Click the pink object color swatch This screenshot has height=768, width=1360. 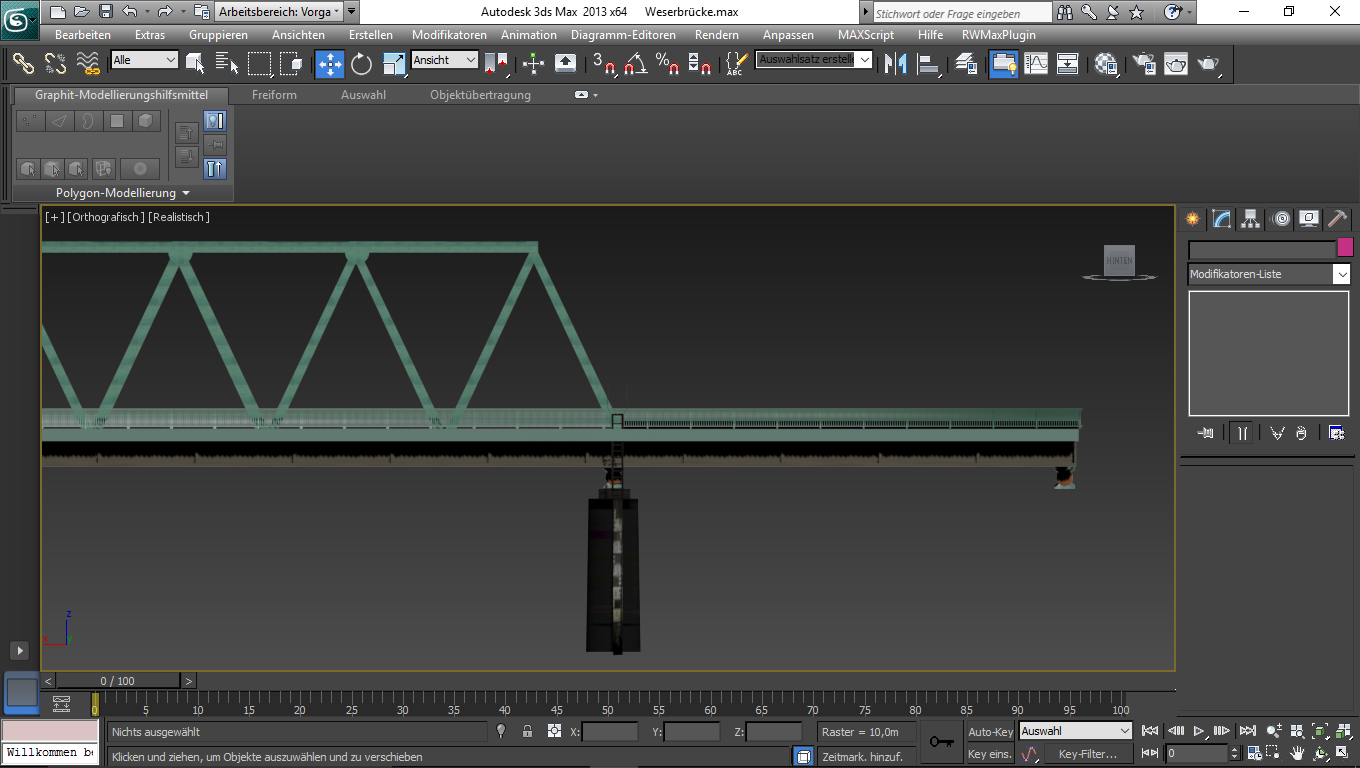[1345, 248]
